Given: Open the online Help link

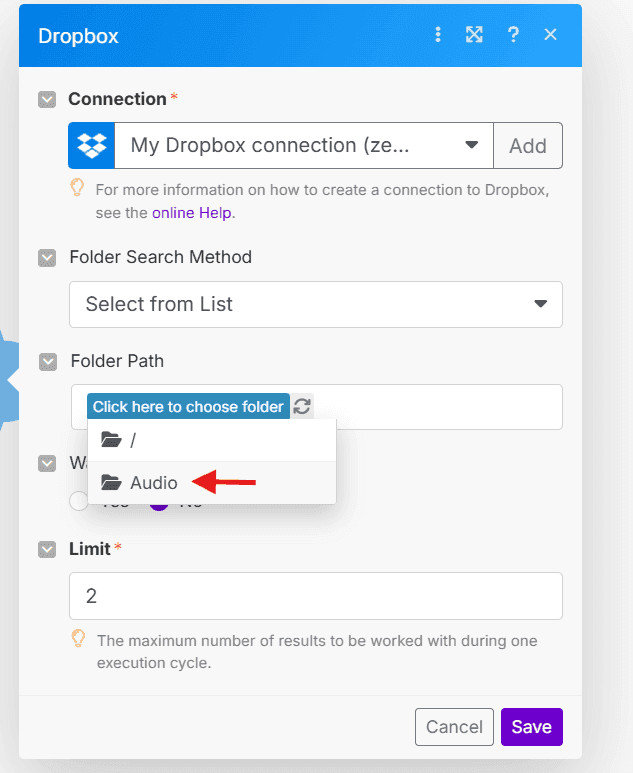Looking at the screenshot, I should tap(192, 212).
